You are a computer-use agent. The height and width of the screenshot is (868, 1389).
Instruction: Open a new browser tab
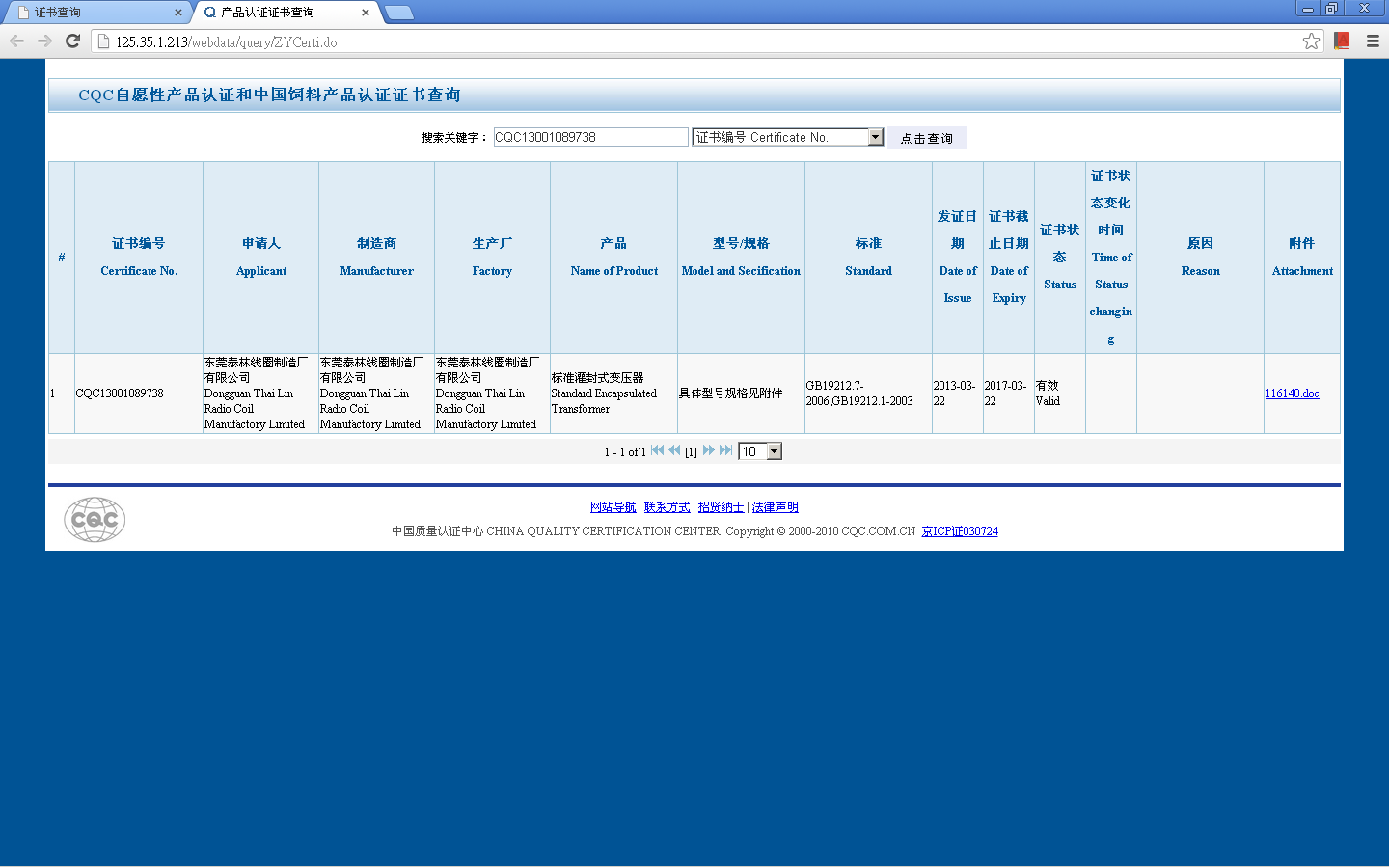398,13
